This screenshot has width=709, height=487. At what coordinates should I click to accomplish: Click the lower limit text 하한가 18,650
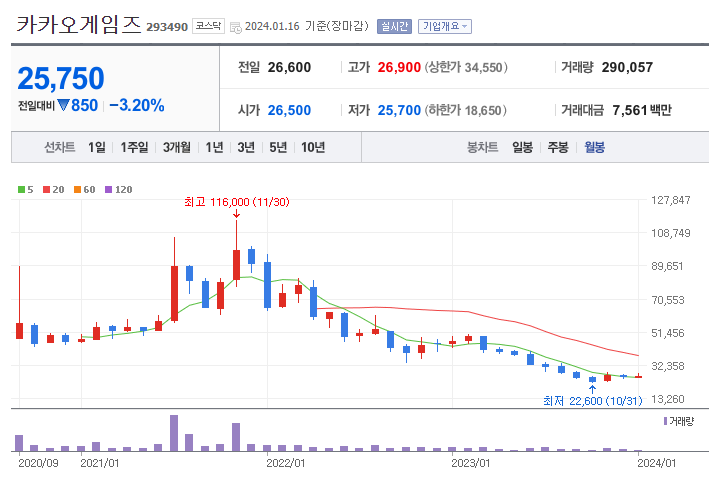(x=465, y=110)
